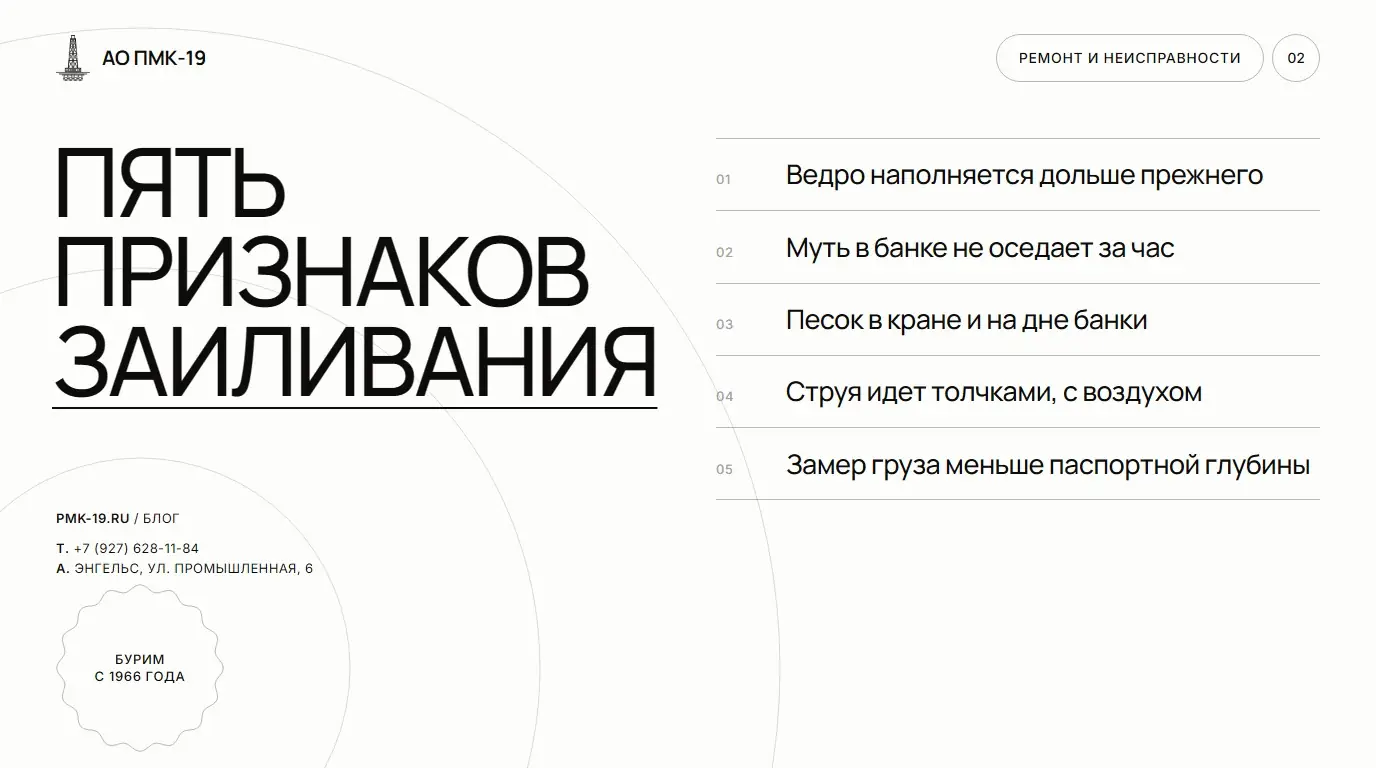Click list number 05

(724, 469)
